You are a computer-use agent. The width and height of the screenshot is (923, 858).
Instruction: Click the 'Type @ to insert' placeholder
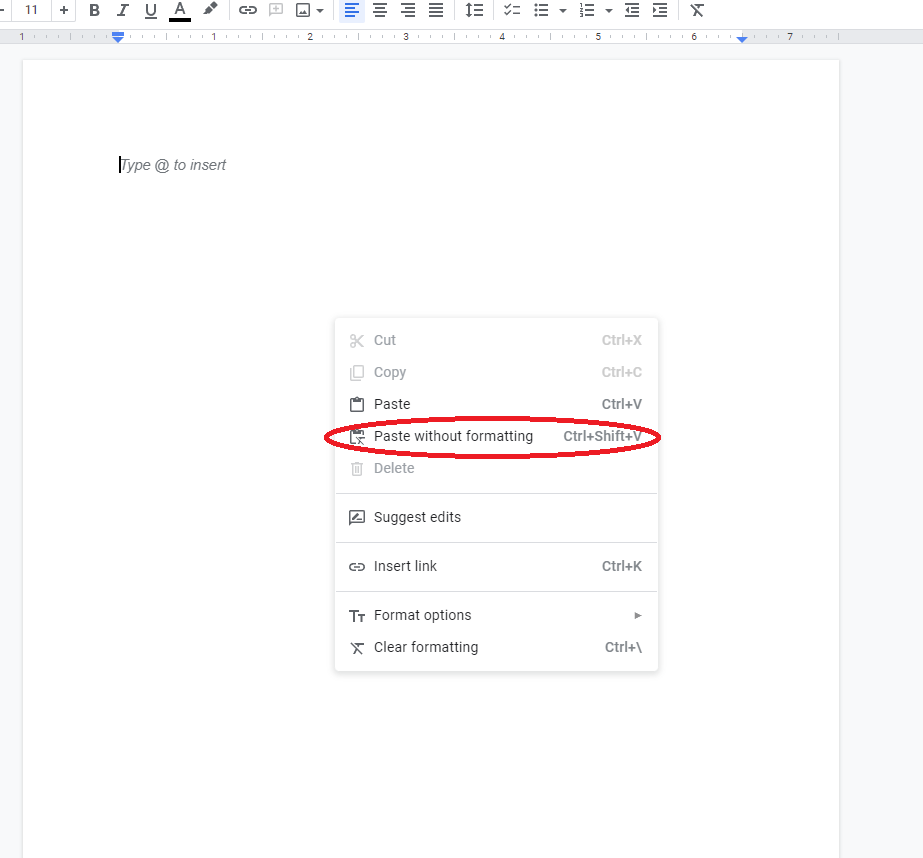173,165
